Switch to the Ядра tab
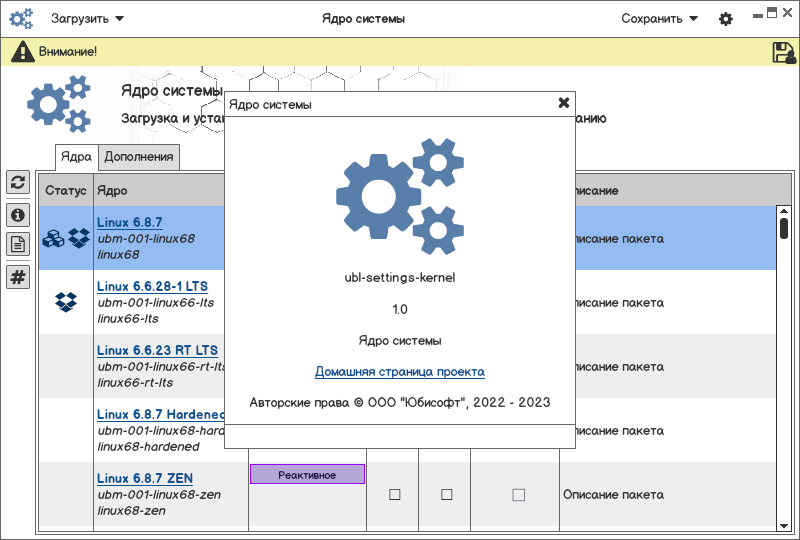 pyautogui.click(x=76, y=157)
